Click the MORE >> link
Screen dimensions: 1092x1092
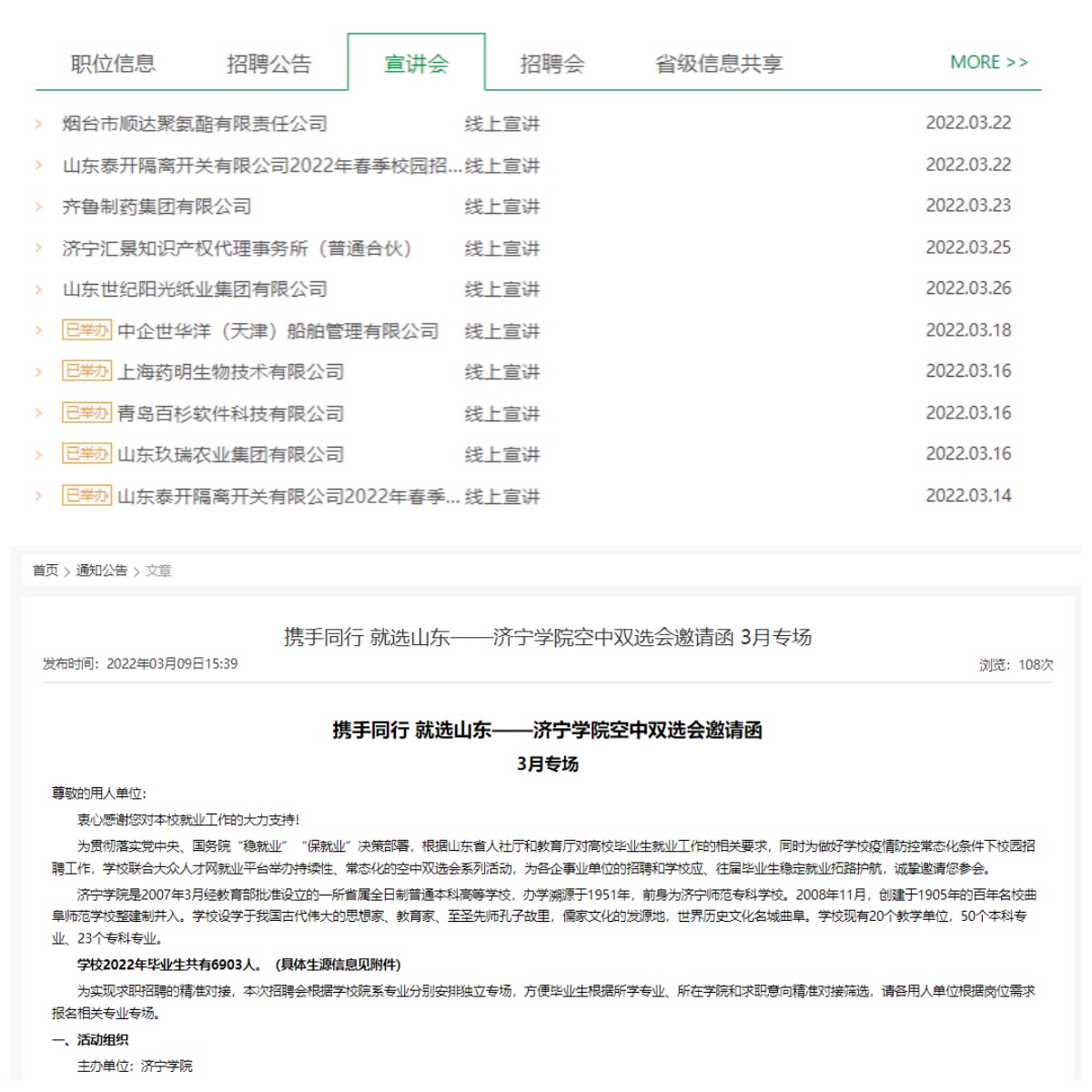pyautogui.click(x=989, y=63)
